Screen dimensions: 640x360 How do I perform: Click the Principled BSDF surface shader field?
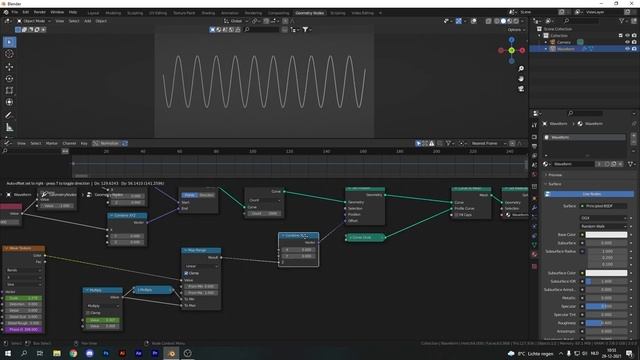[604, 206]
